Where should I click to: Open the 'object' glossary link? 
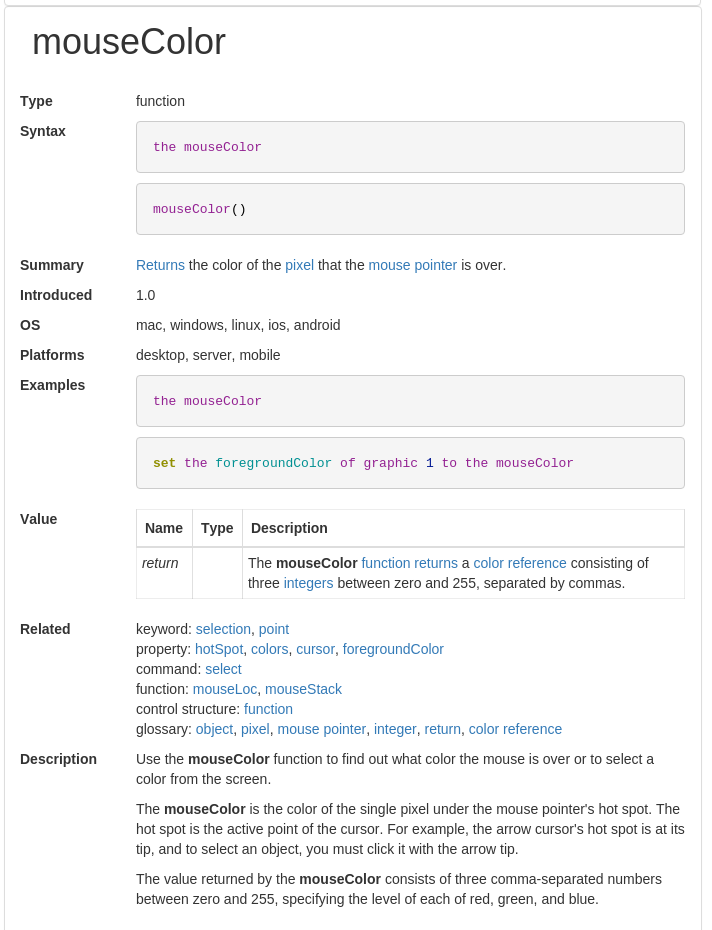pyautogui.click(x=214, y=729)
